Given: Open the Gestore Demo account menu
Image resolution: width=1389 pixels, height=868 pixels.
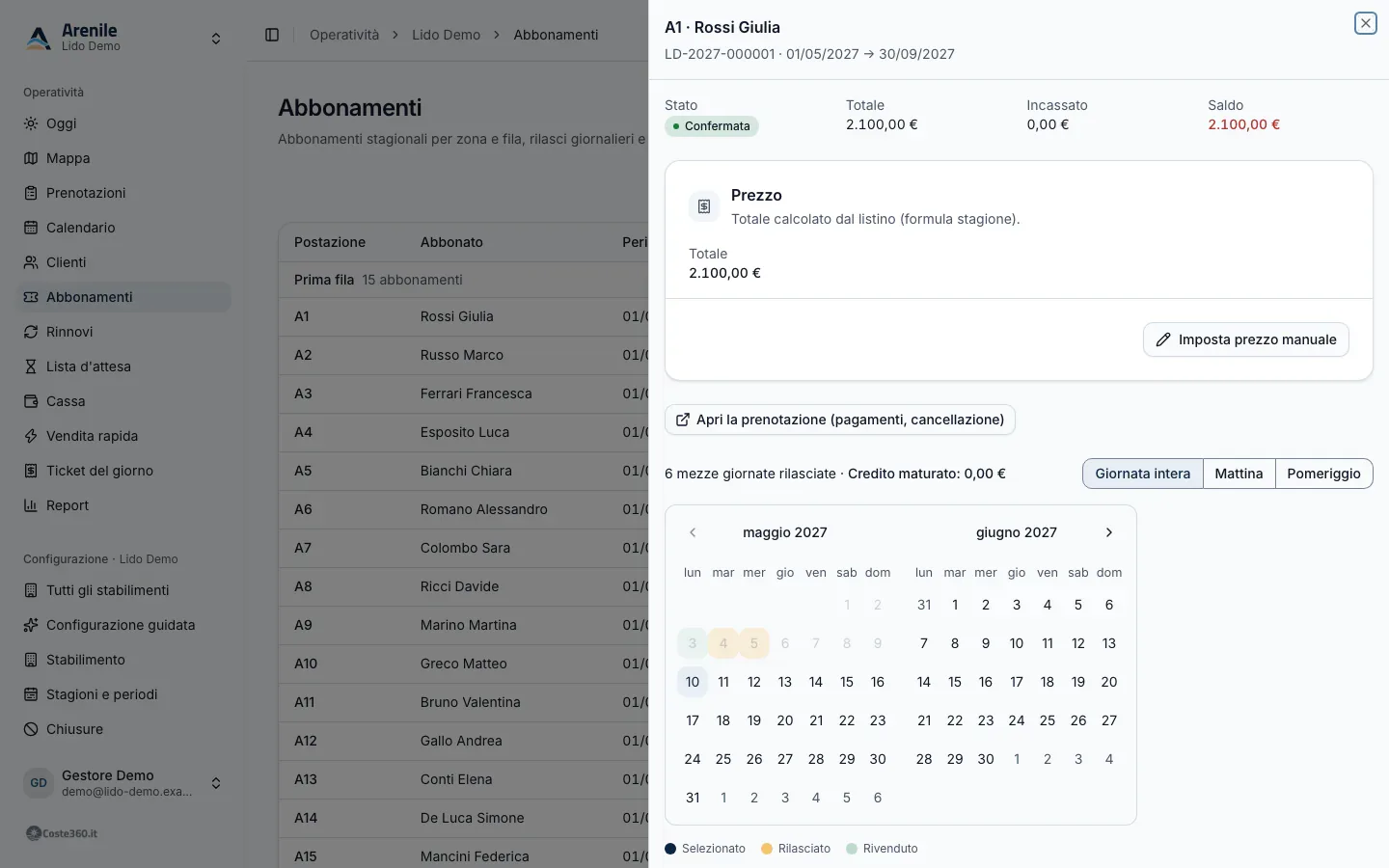Looking at the screenshot, I should point(123,783).
